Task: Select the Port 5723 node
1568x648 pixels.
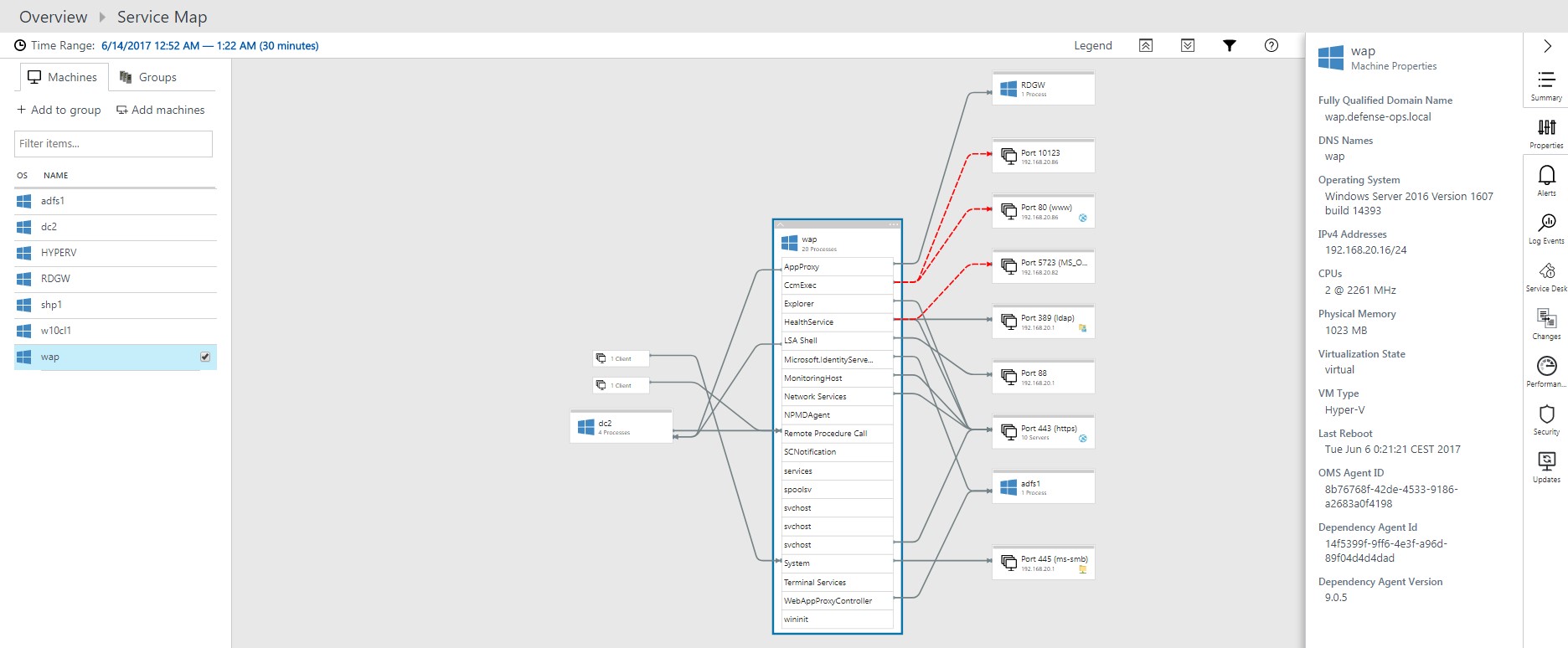Action: pos(1044,266)
